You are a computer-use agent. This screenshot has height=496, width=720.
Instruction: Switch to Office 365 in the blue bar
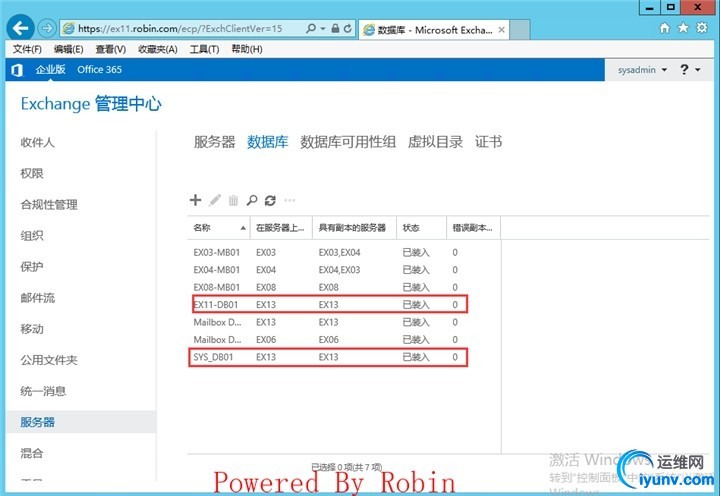[99, 70]
